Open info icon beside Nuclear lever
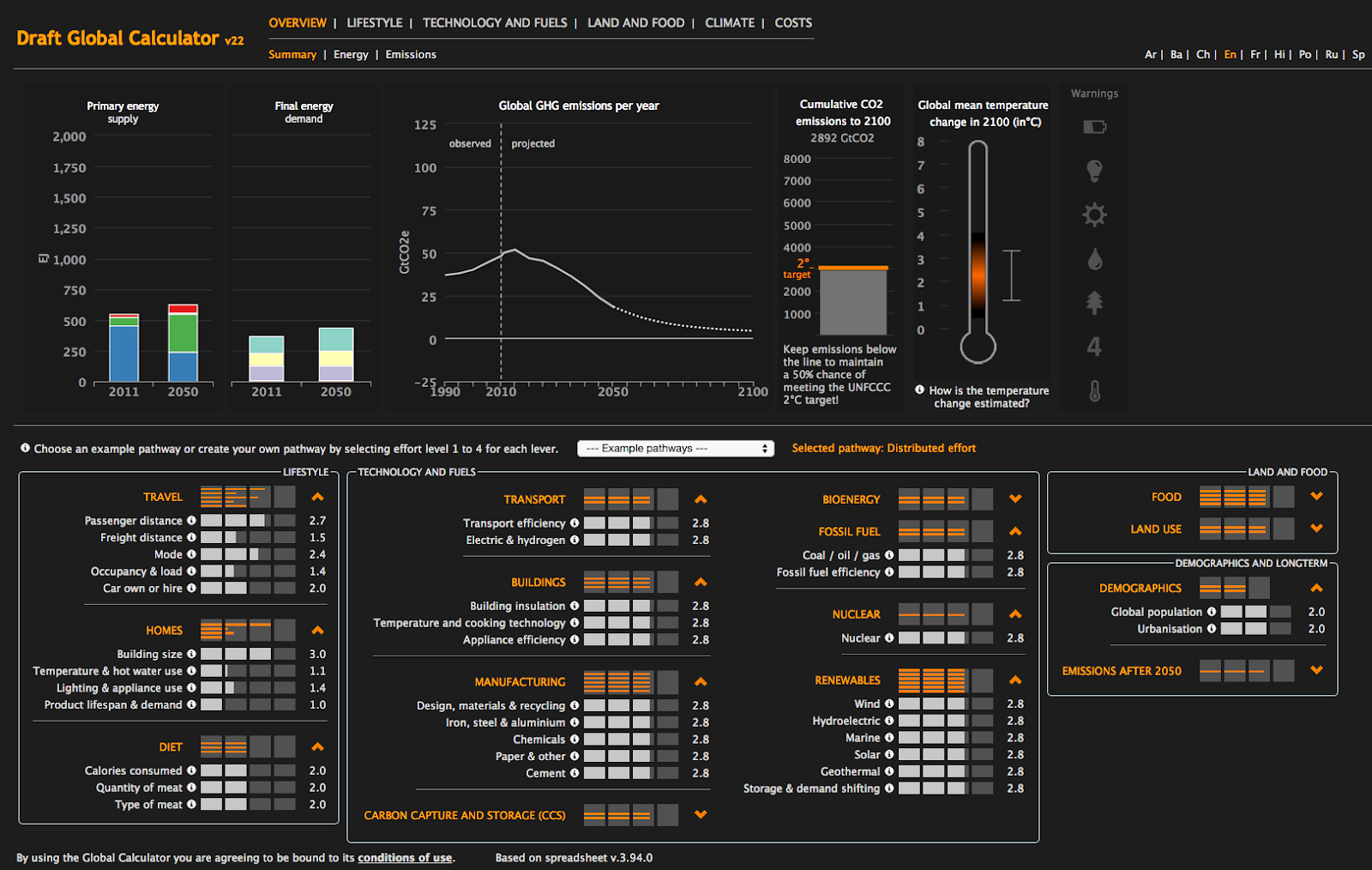 (889, 637)
